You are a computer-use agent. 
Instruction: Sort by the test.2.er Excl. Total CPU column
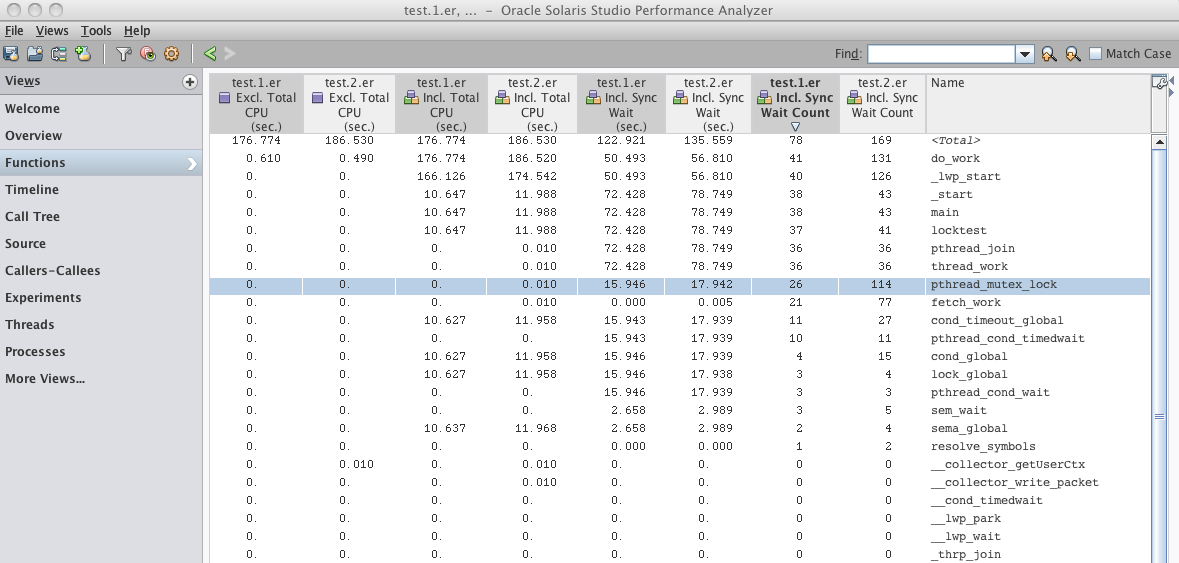click(350, 104)
